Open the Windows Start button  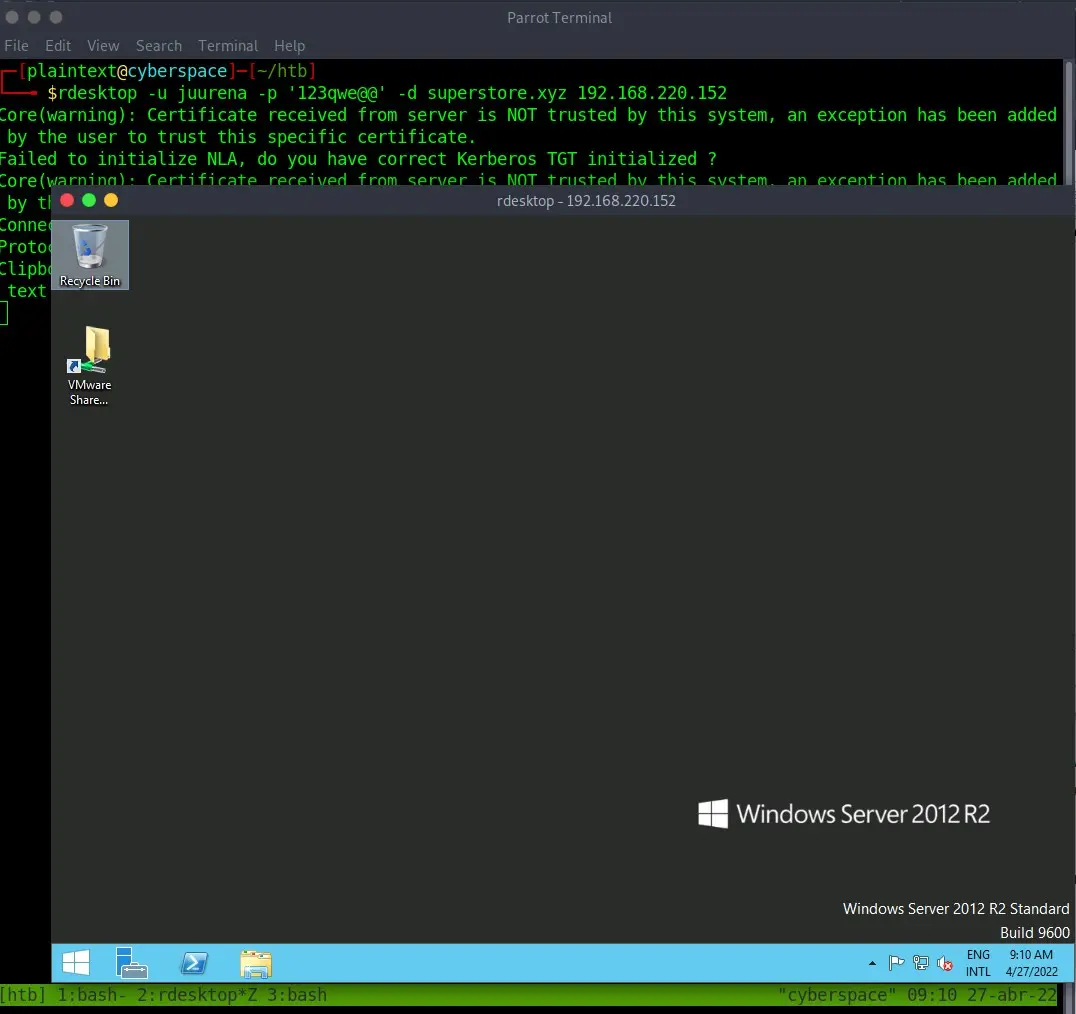coord(75,963)
